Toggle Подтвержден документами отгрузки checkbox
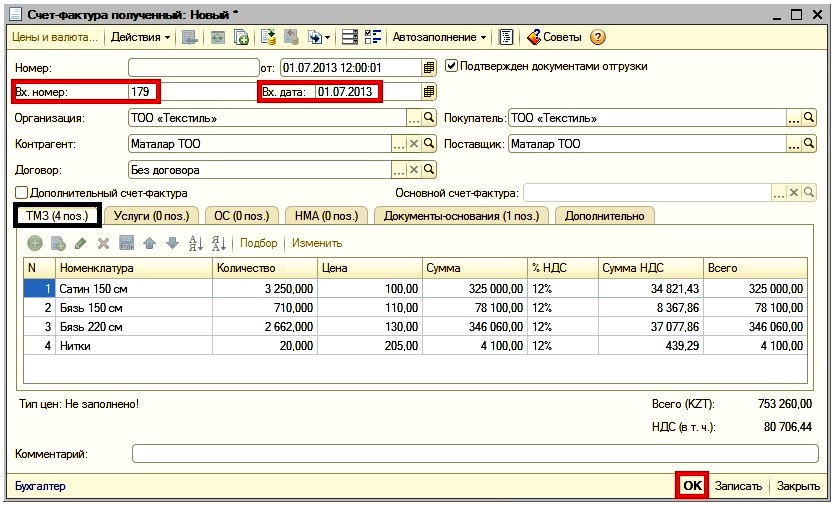 (452, 66)
